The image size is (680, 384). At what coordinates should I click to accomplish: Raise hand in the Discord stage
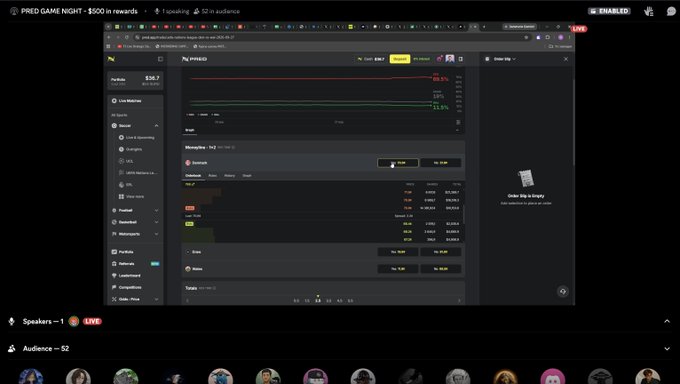tap(649, 11)
